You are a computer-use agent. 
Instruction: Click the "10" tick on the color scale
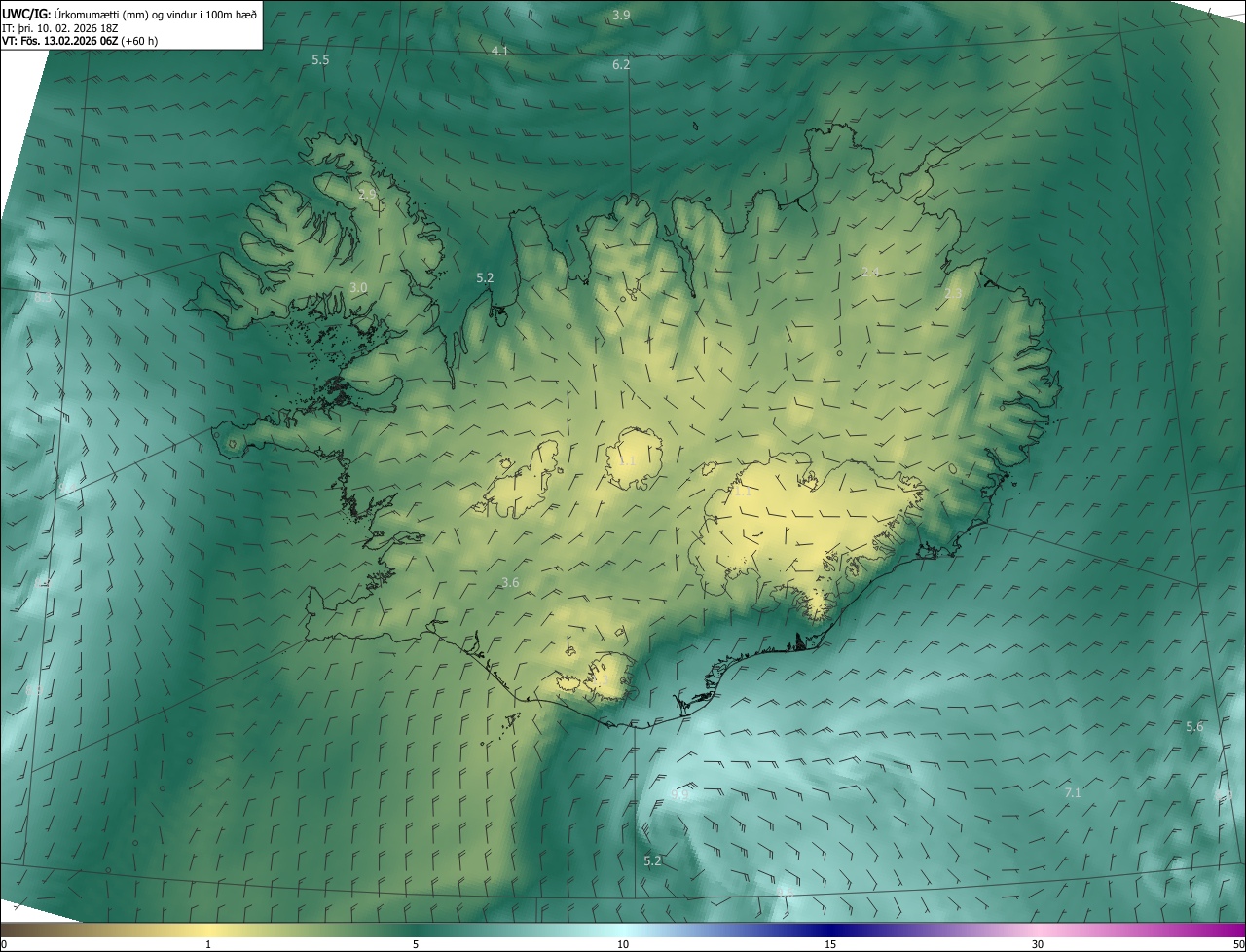click(x=623, y=944)
